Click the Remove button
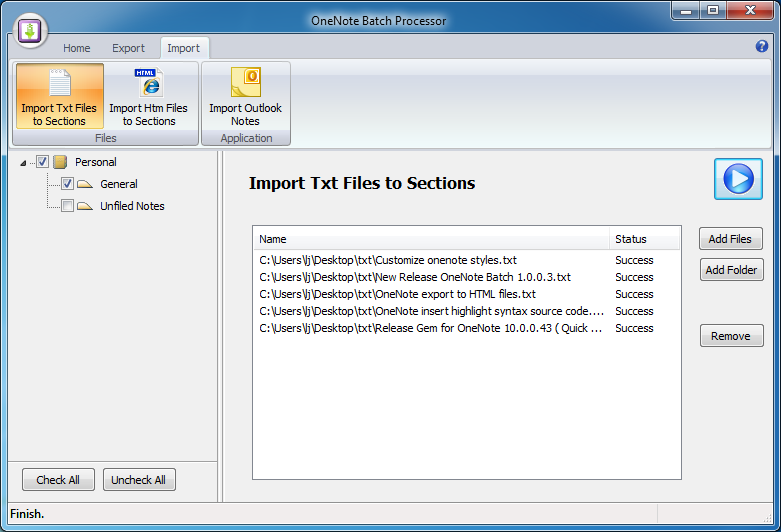 [x=731, y=336]
